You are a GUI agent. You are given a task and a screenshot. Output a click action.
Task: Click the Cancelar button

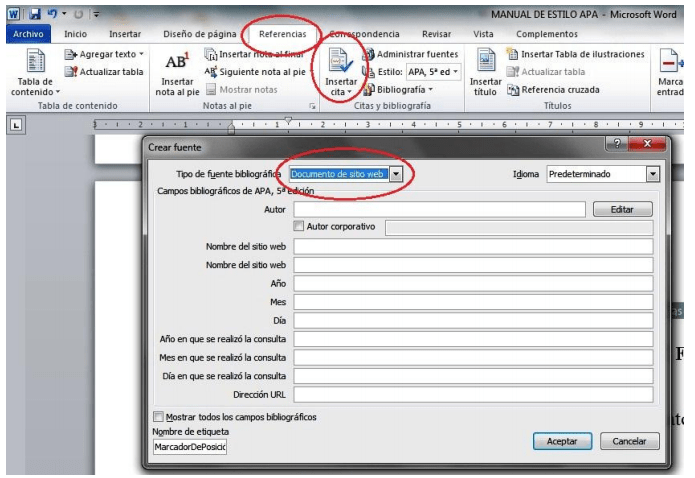(x=629, y=441)
